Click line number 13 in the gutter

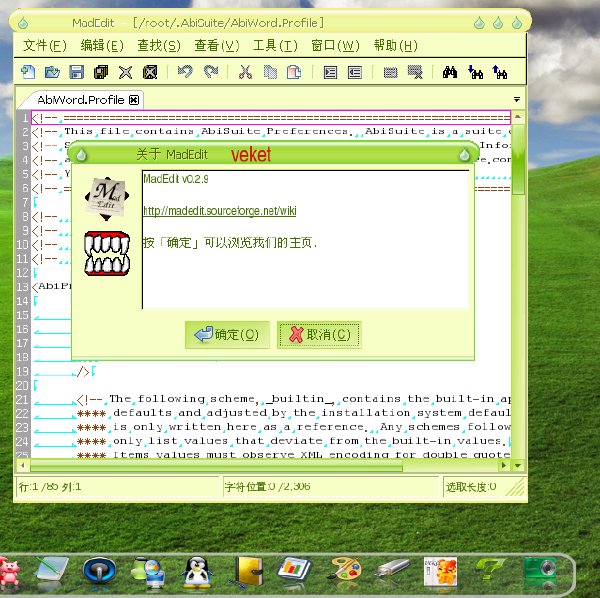pyautogui.click(x=22, y=287)
